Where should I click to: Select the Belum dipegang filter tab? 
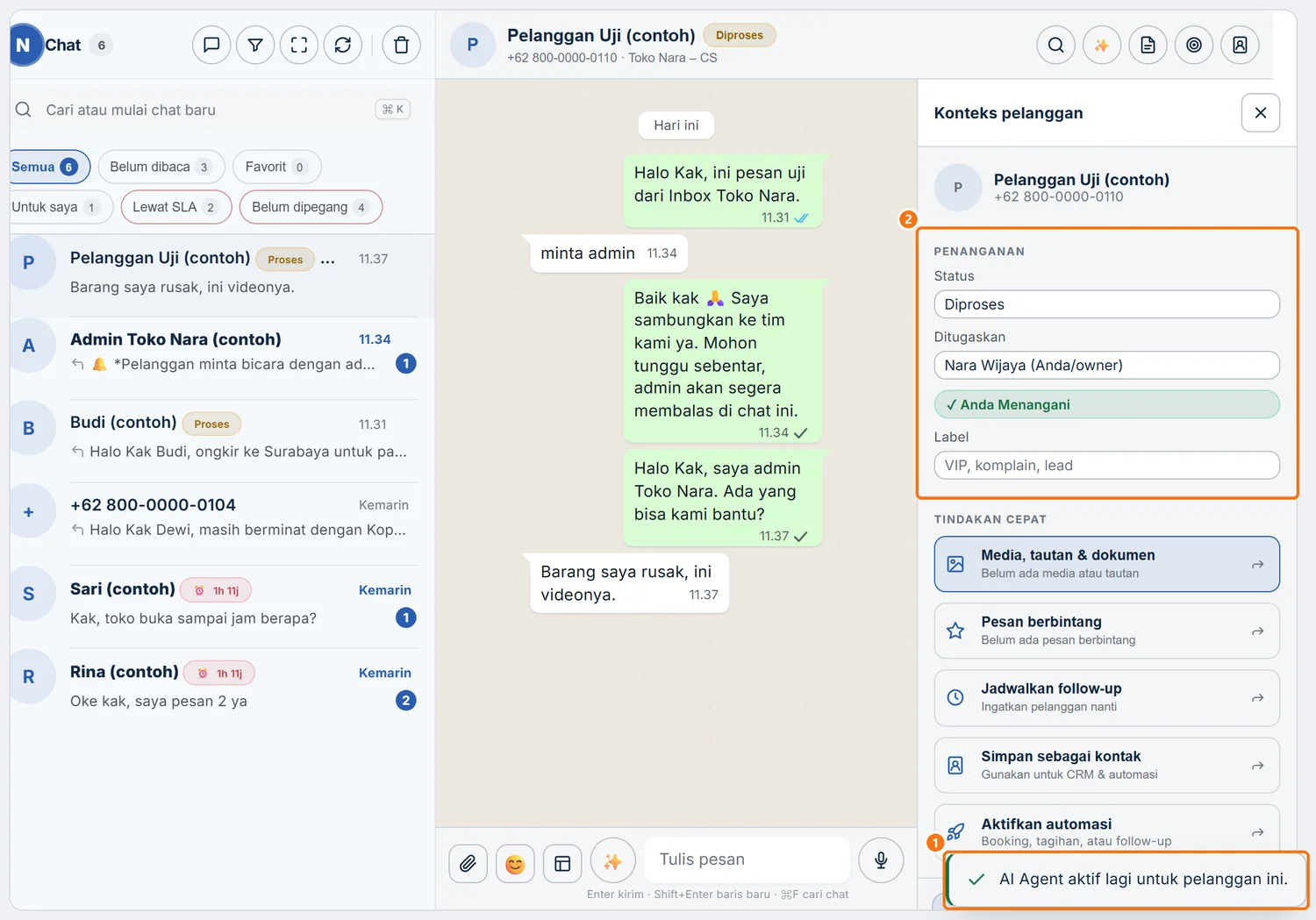click(311, 207)
